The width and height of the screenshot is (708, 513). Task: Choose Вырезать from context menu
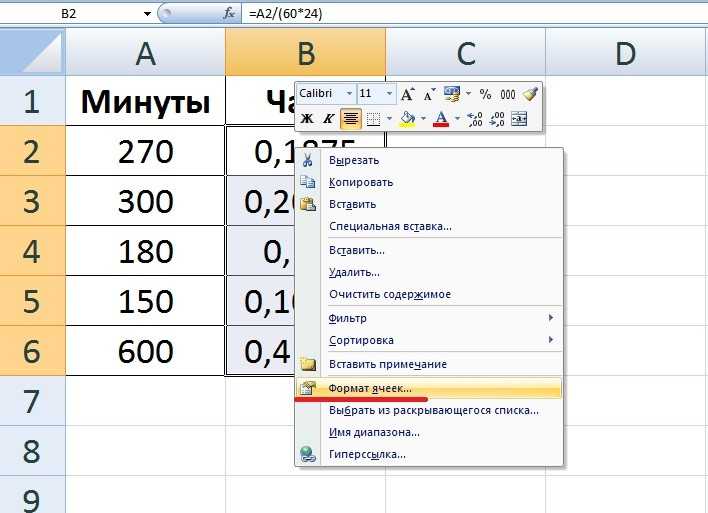tap(429, 160)
